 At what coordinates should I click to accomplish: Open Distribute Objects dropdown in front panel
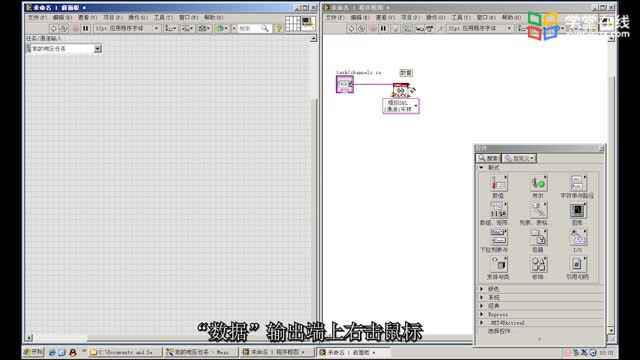(x=187, y=28)
